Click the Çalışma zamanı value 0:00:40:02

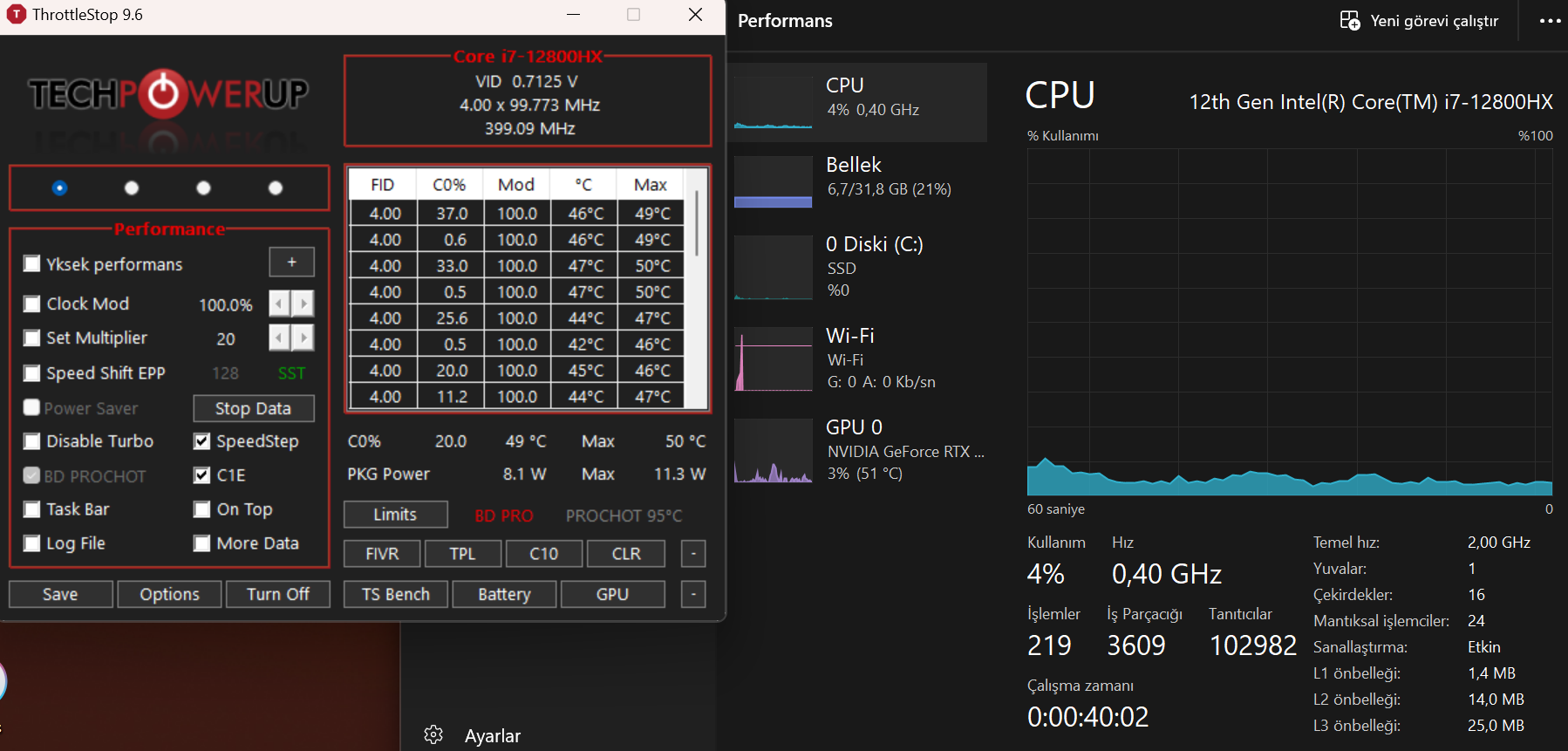coord(1088,717)
